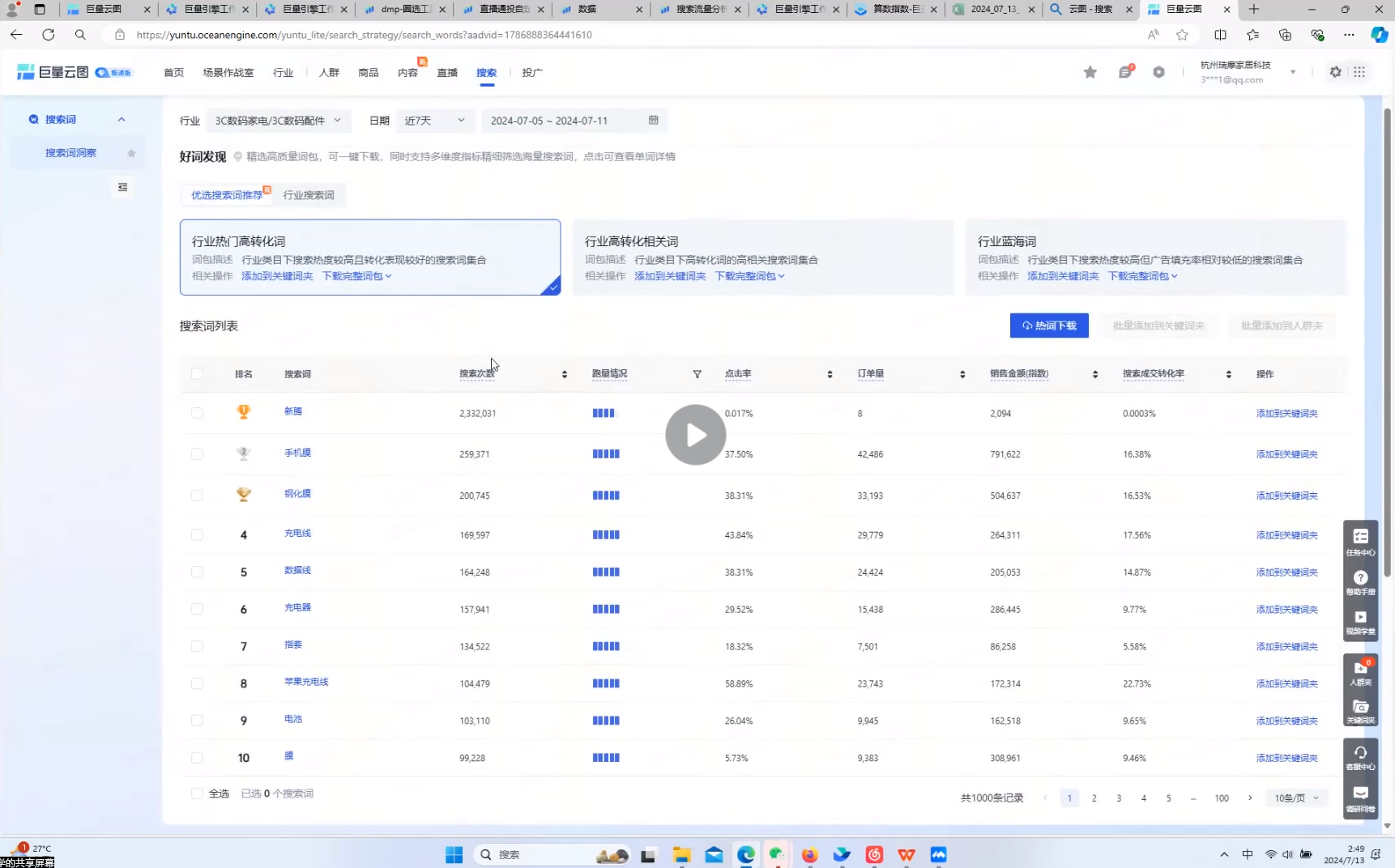Click the 热词下载 download button
The height and width of the screenshot is (868, 1395).
[1048, 325]
